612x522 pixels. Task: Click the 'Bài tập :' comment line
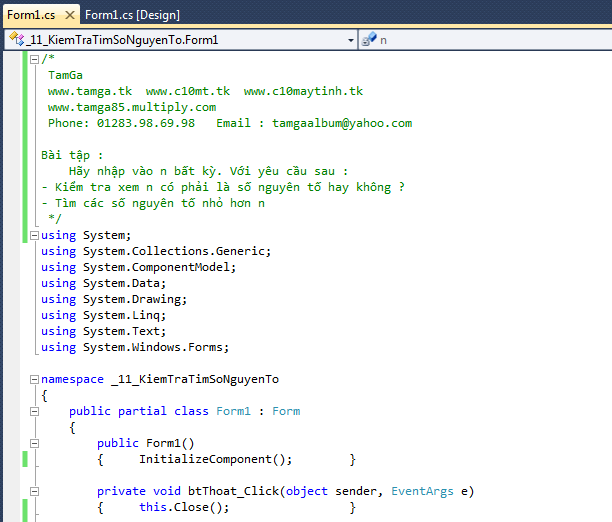tap(72, 155)
